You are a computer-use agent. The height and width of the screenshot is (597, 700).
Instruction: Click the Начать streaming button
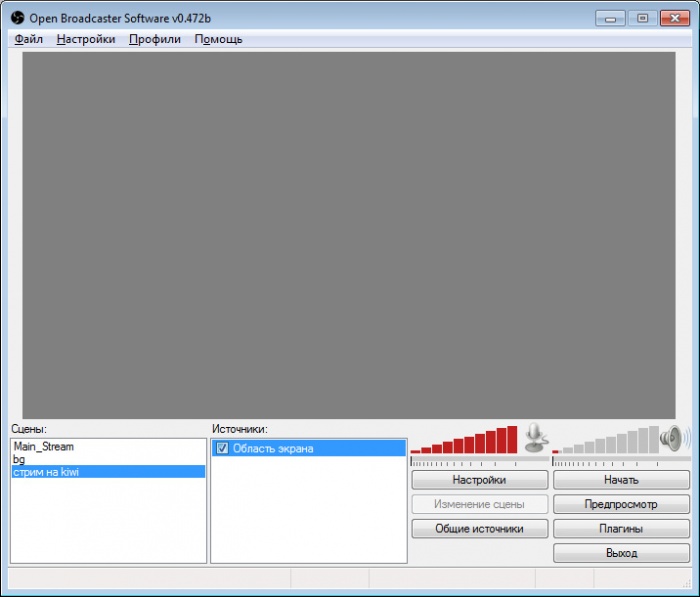coord(621,480)
